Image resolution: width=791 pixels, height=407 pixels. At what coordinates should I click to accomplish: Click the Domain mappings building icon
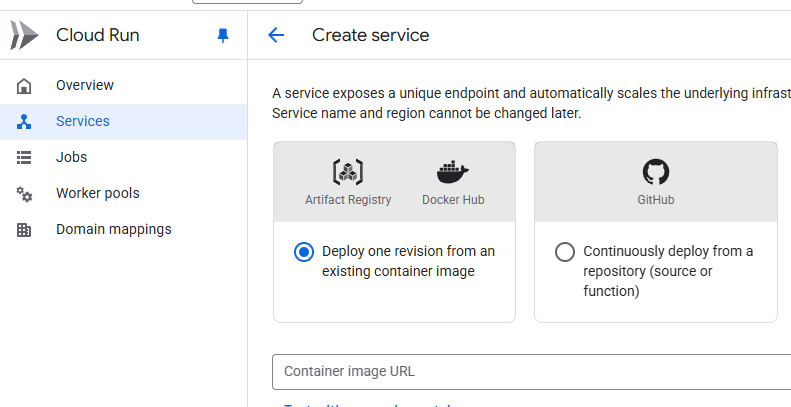point(25,229)
